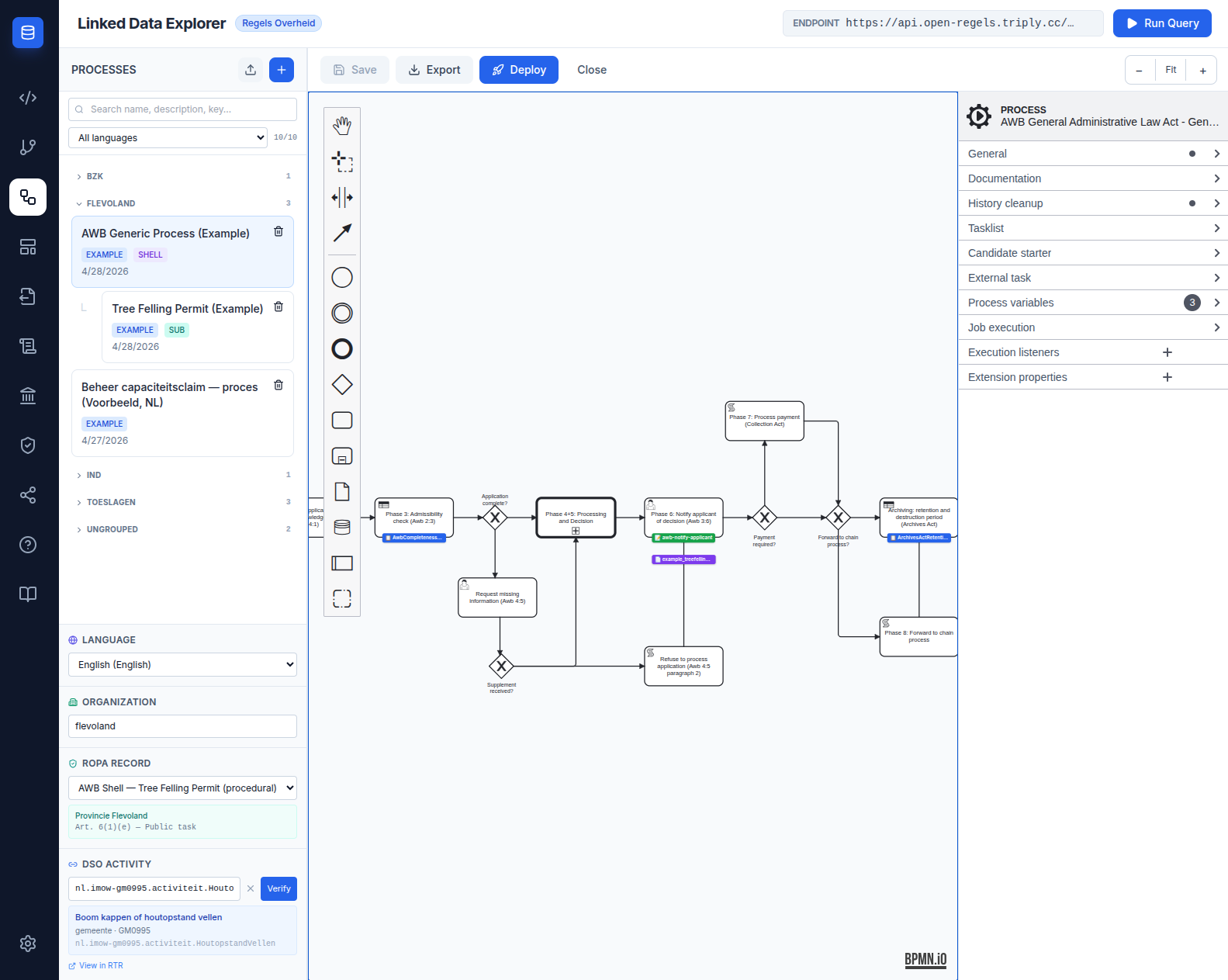Delete AWB Generic Process via trash icon
Viewport: 1228px width, 980px height.
pyautogui.click(x=278, y=232)
